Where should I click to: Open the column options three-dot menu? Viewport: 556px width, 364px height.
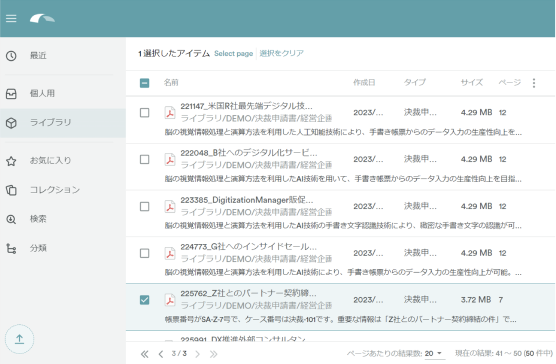(x=534, y=83)
